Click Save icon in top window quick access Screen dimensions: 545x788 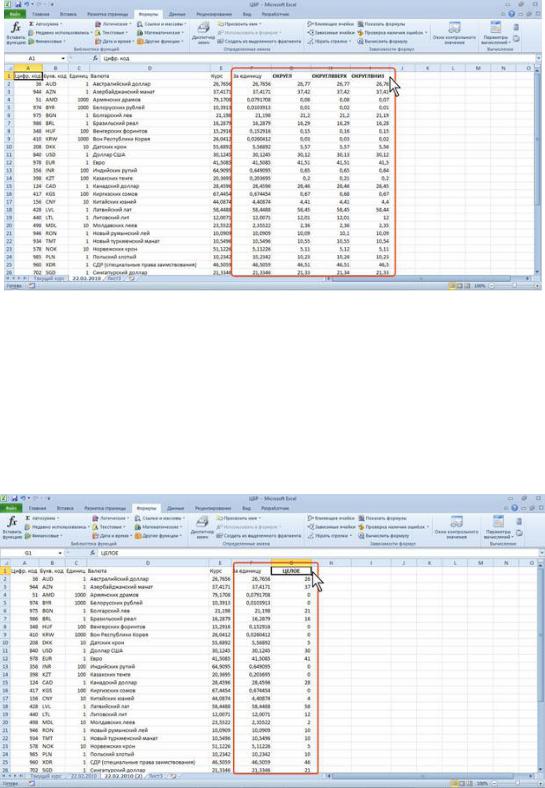pyautogui.click(x=18, y=5)
